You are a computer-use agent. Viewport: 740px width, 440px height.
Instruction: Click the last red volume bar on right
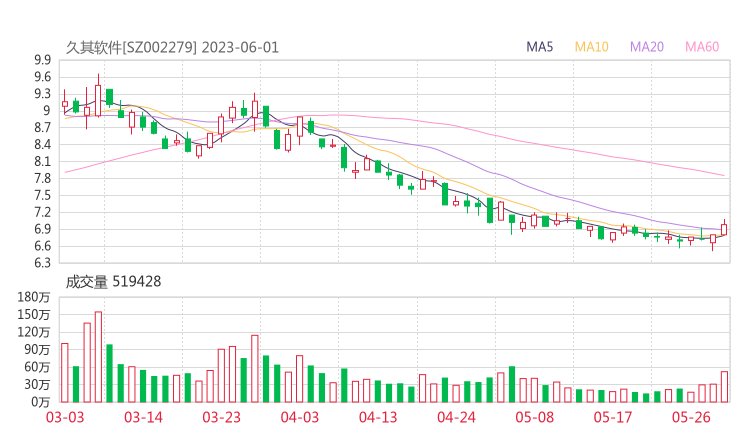coord(724,387)
